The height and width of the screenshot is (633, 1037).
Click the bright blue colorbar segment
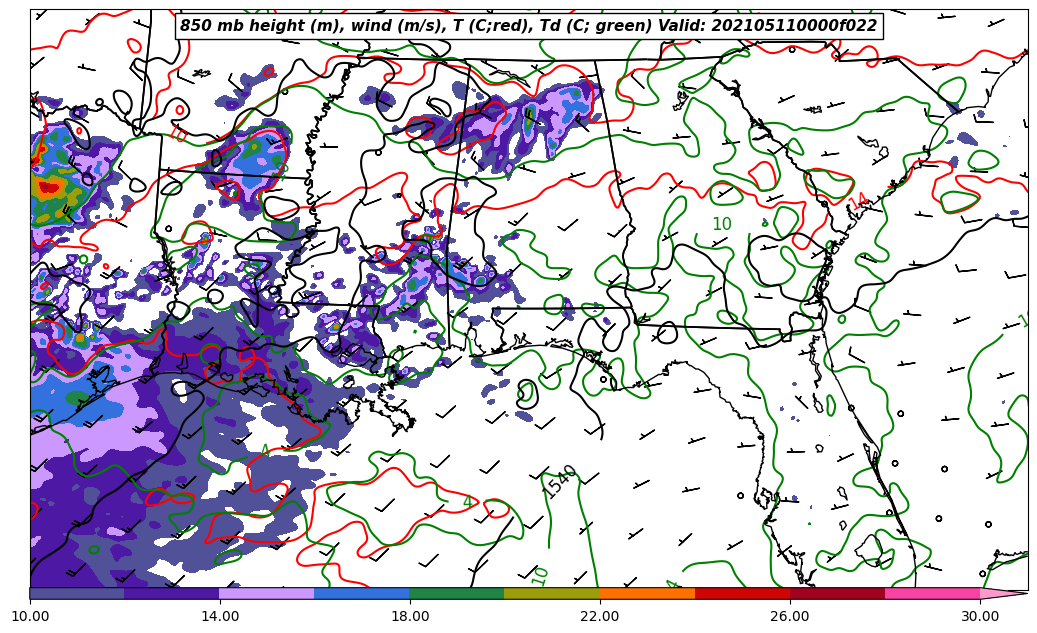coord(362,593)
